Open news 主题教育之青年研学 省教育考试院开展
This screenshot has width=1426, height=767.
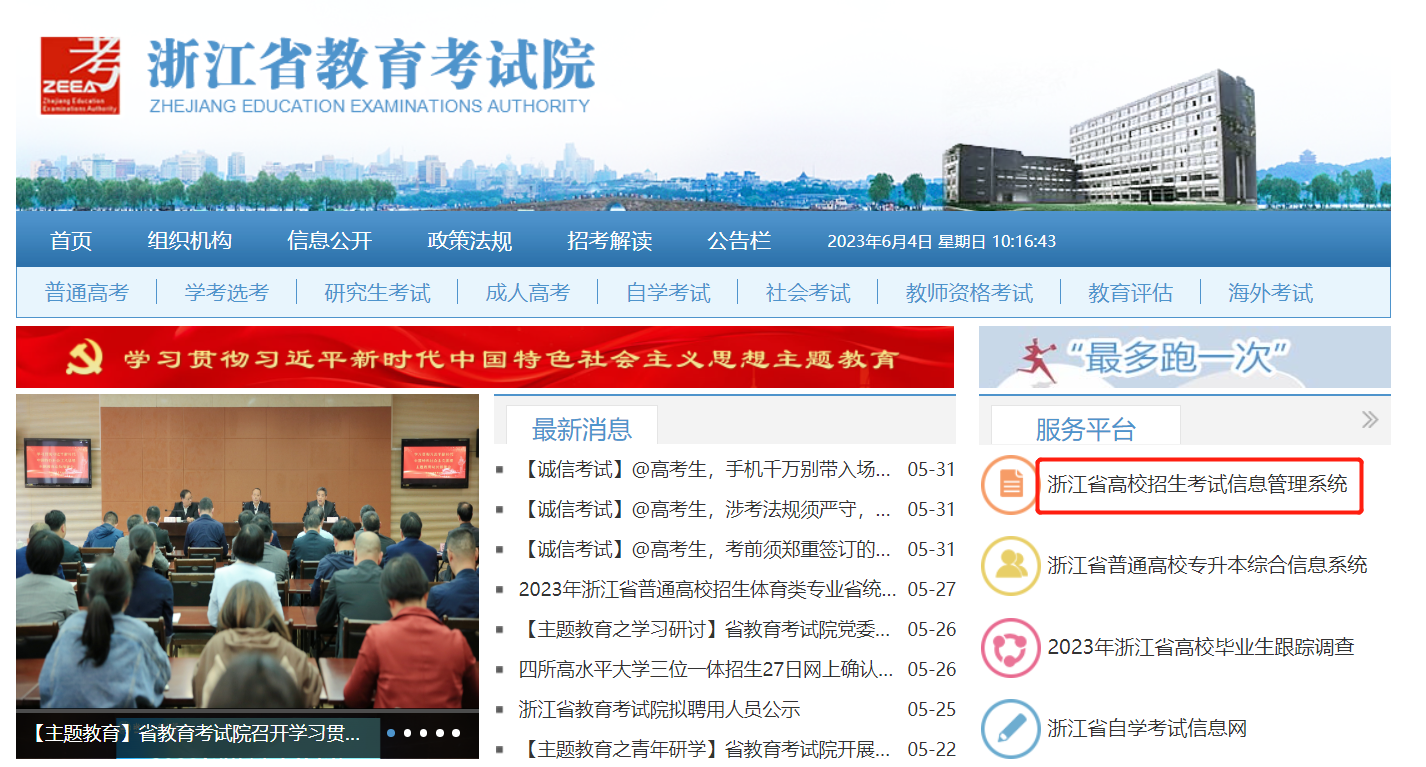coord(705,749)
